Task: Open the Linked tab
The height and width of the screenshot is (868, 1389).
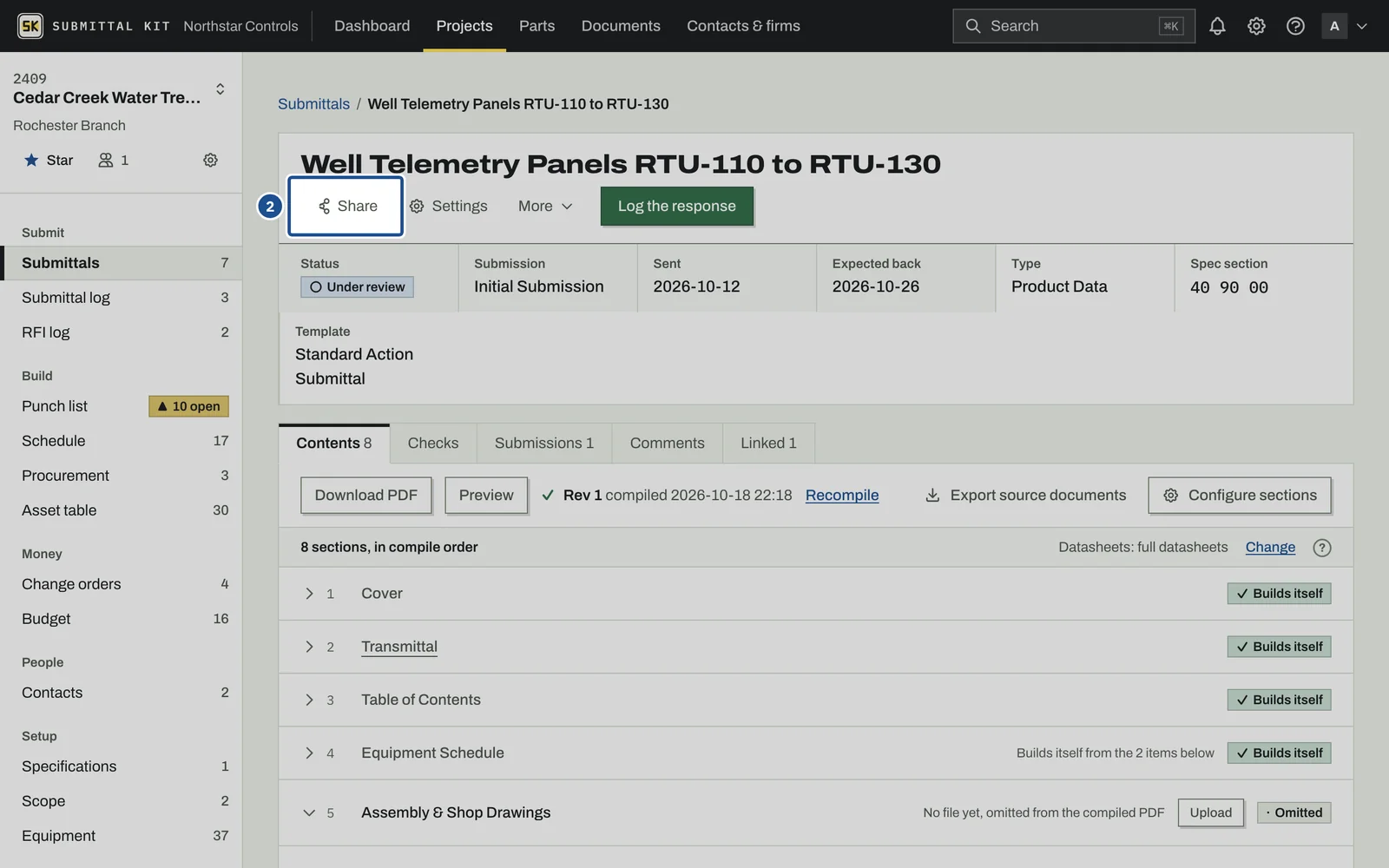Action: pos(768,444)
